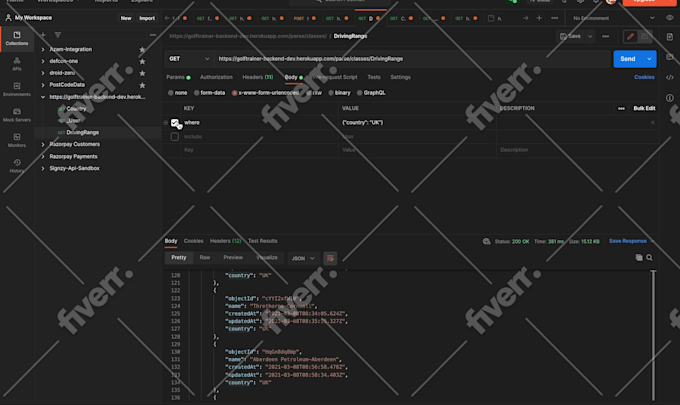
Task: Open the GET method dropdown
Action: pos(189,59)
